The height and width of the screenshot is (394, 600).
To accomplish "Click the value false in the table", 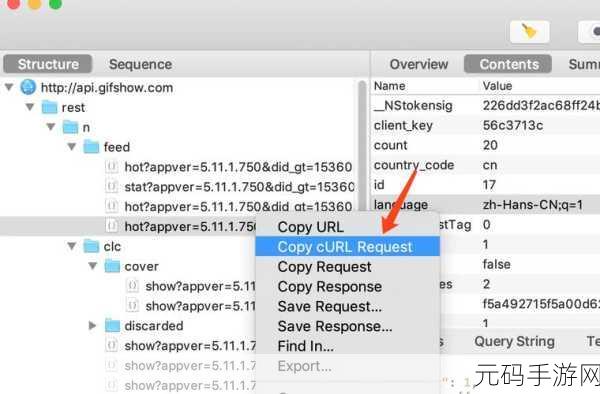I will (x=496, y=264).
